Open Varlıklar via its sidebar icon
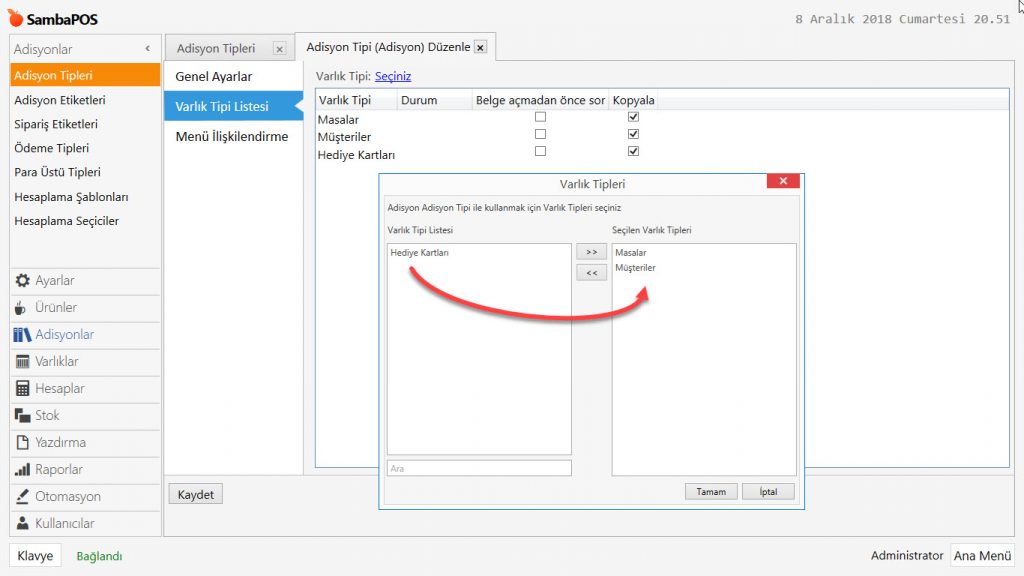This screenshot has height=576, width=1024. (x=22, y=362)
